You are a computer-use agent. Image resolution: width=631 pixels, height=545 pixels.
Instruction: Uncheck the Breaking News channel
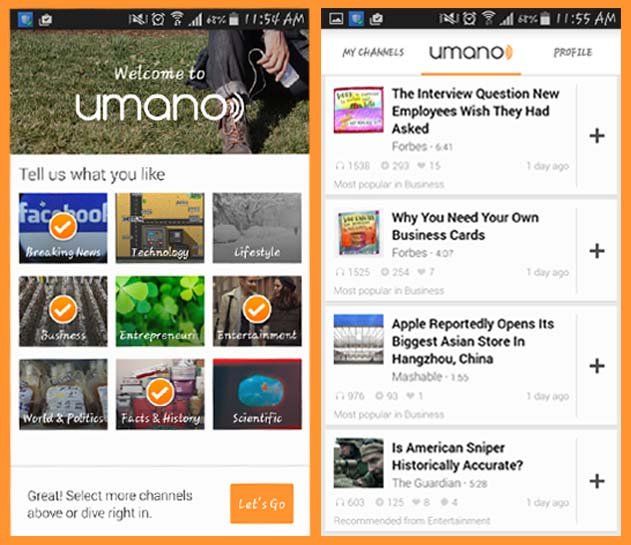coord(63,228)
